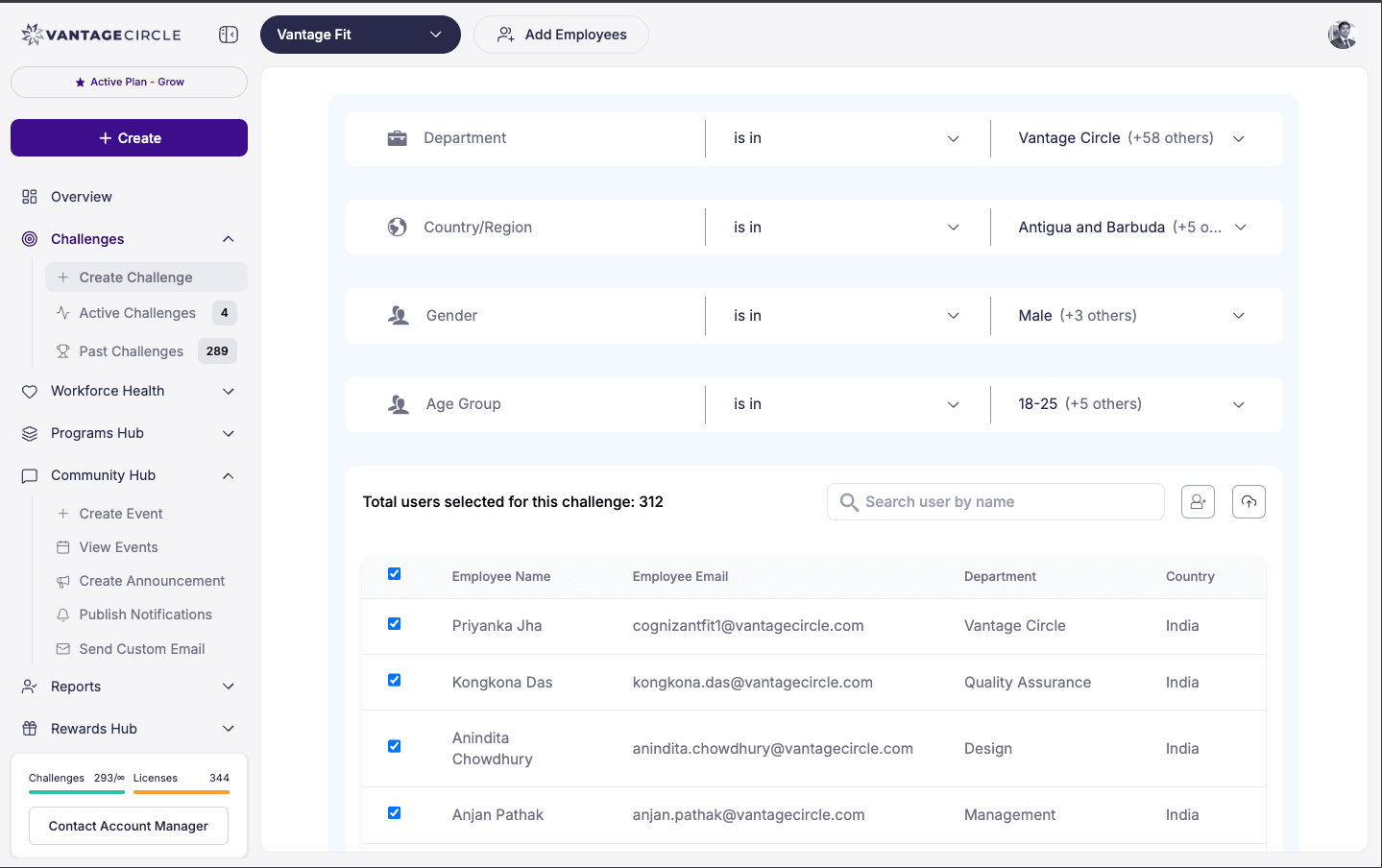Click the Department briefcase icon
The height and width of the screenshot is (868, 1382).
[398, 138]
